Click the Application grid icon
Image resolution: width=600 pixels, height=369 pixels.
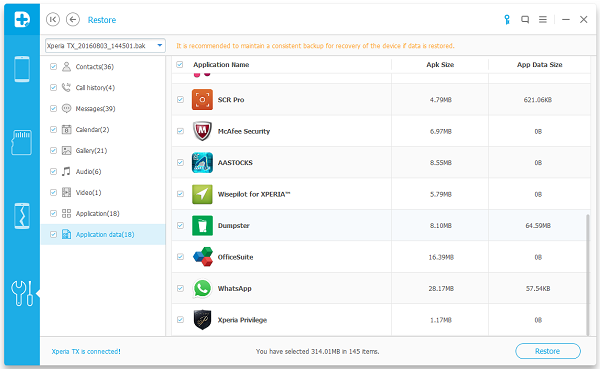67,213
